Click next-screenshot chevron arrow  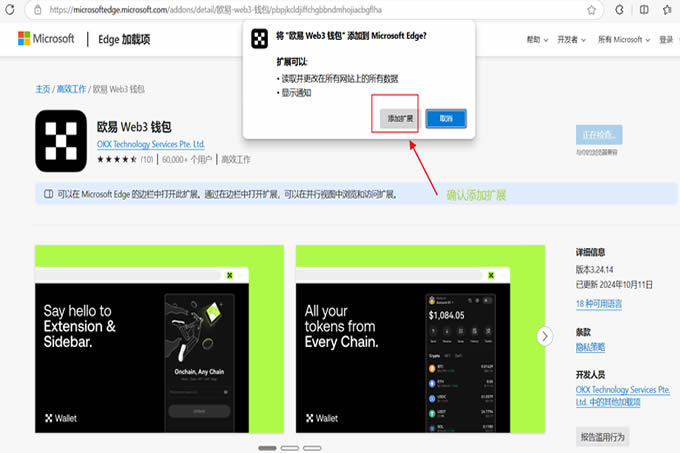545,336
